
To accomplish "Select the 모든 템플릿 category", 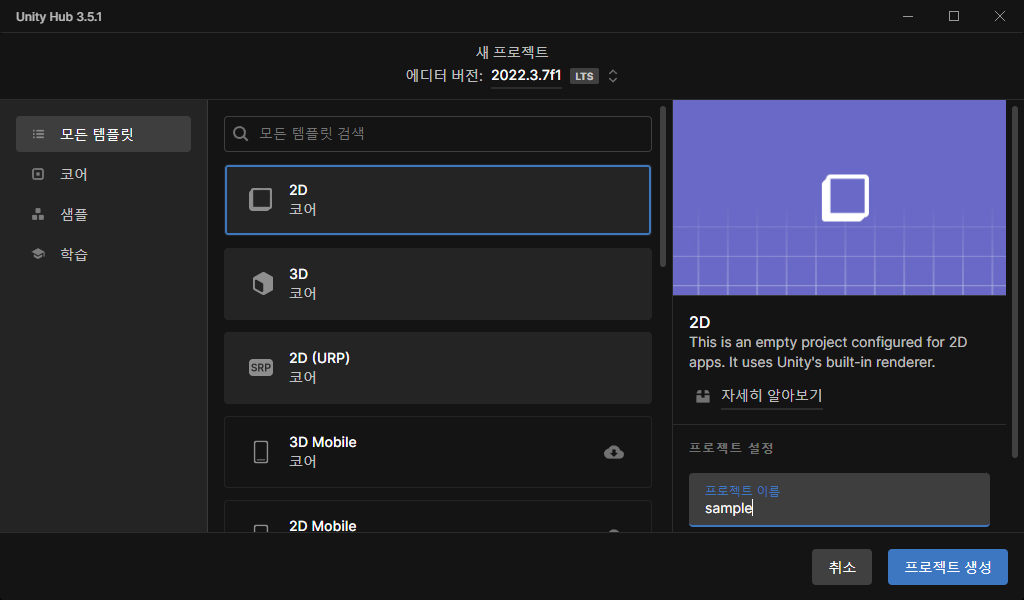I will pos(103,134).
